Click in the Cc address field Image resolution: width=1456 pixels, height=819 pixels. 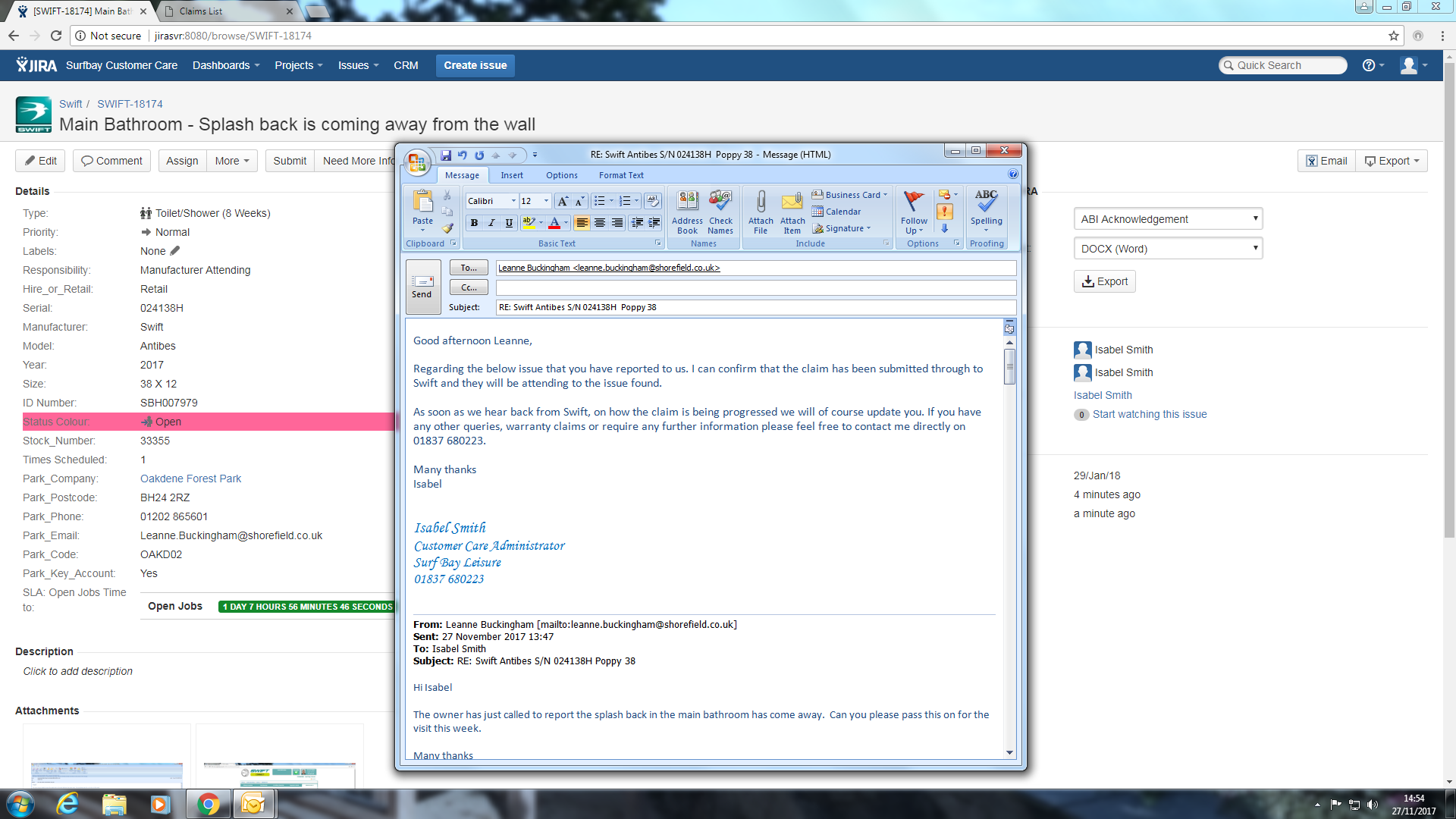coord(755,288)
